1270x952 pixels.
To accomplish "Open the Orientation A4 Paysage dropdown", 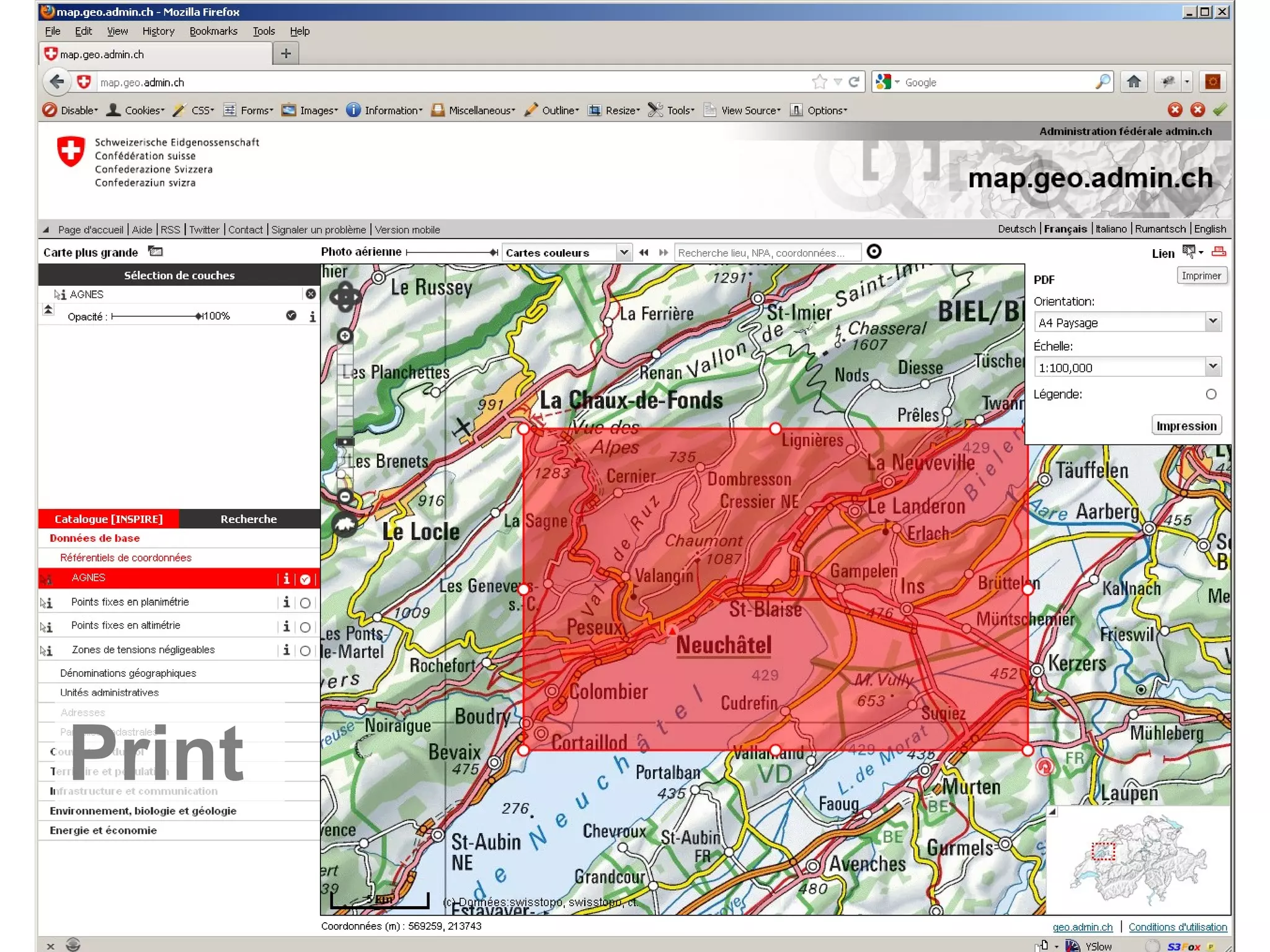I will (1212, 322).
